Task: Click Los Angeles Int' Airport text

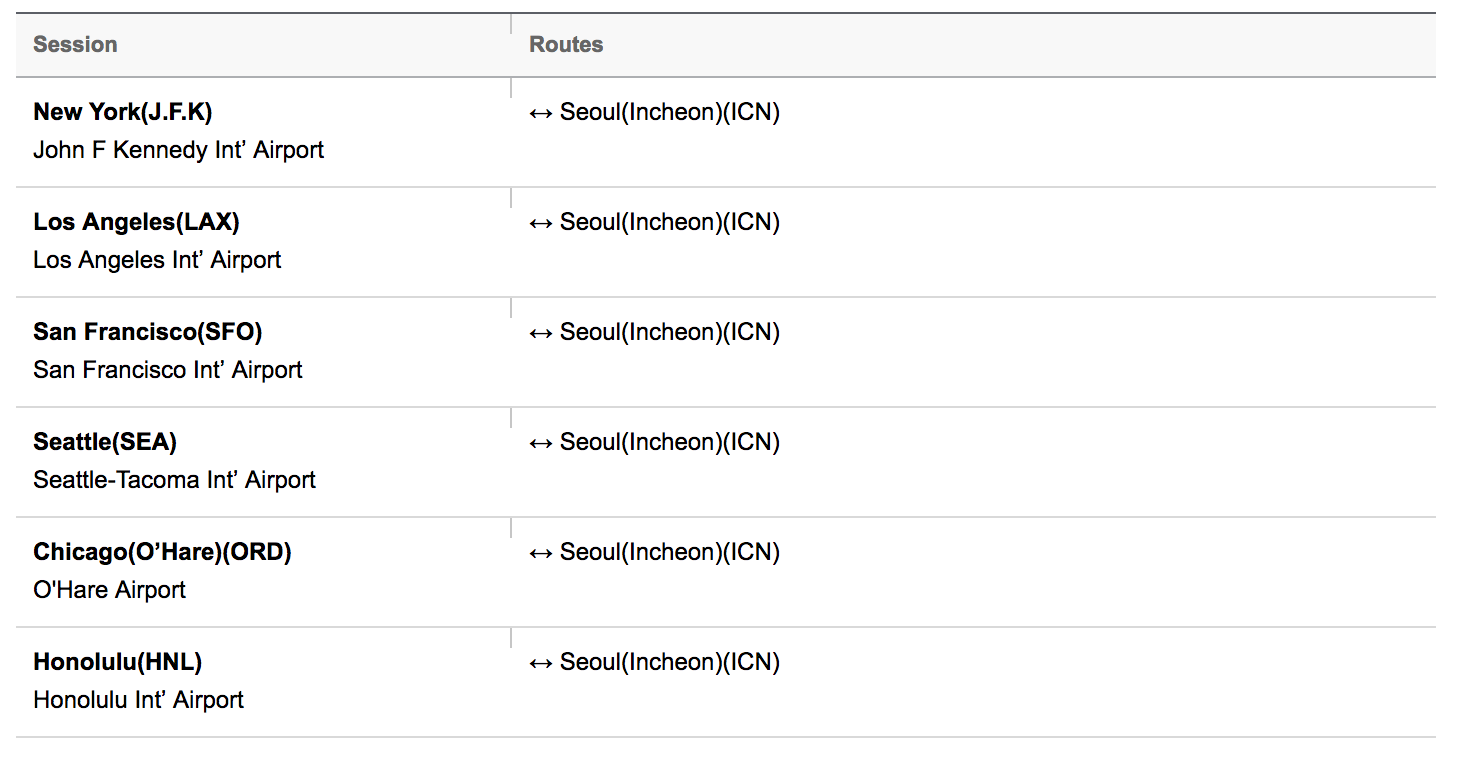Action: 157,260
